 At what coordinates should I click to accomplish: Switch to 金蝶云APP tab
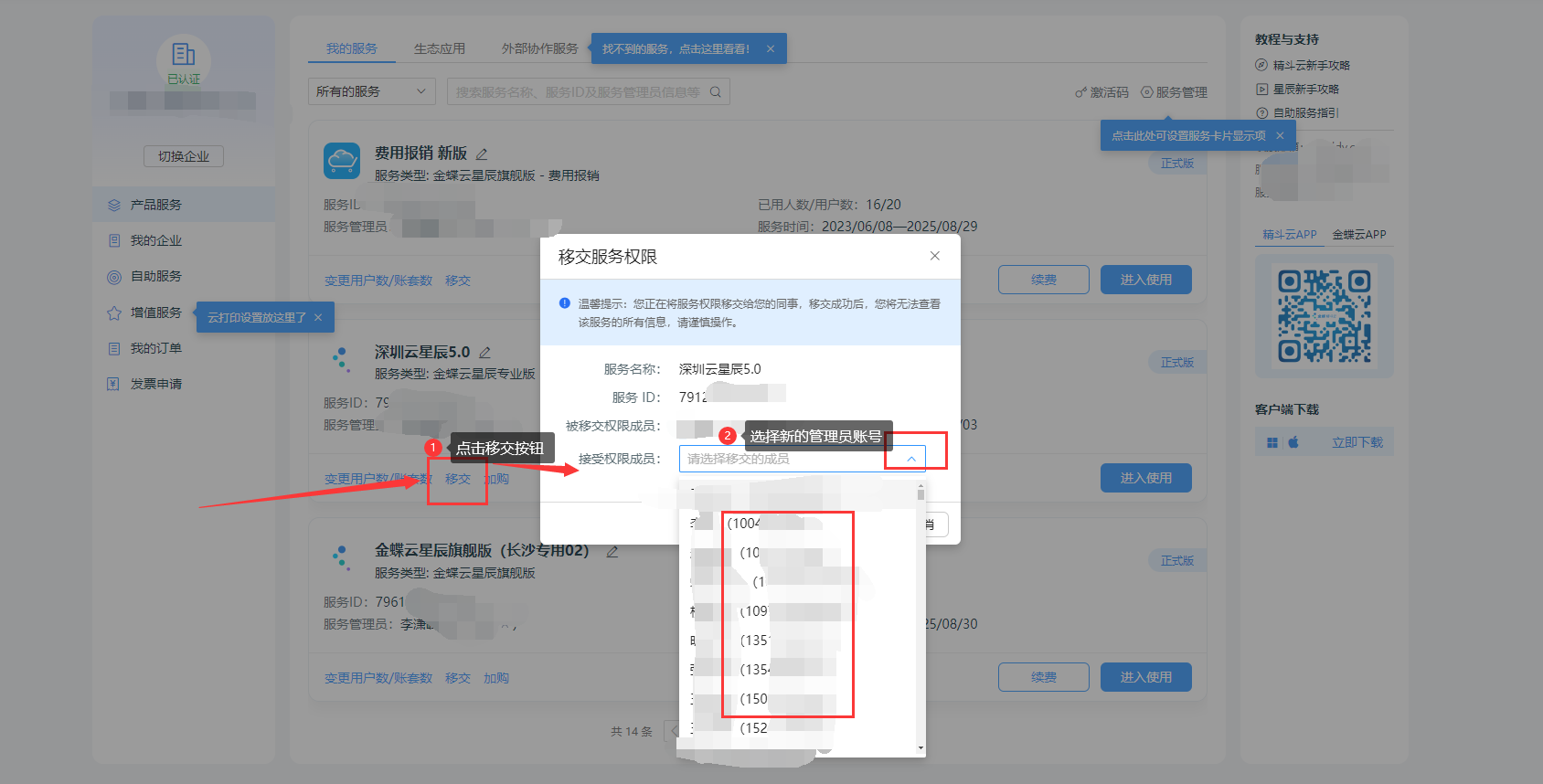[x=1359, y=235]
